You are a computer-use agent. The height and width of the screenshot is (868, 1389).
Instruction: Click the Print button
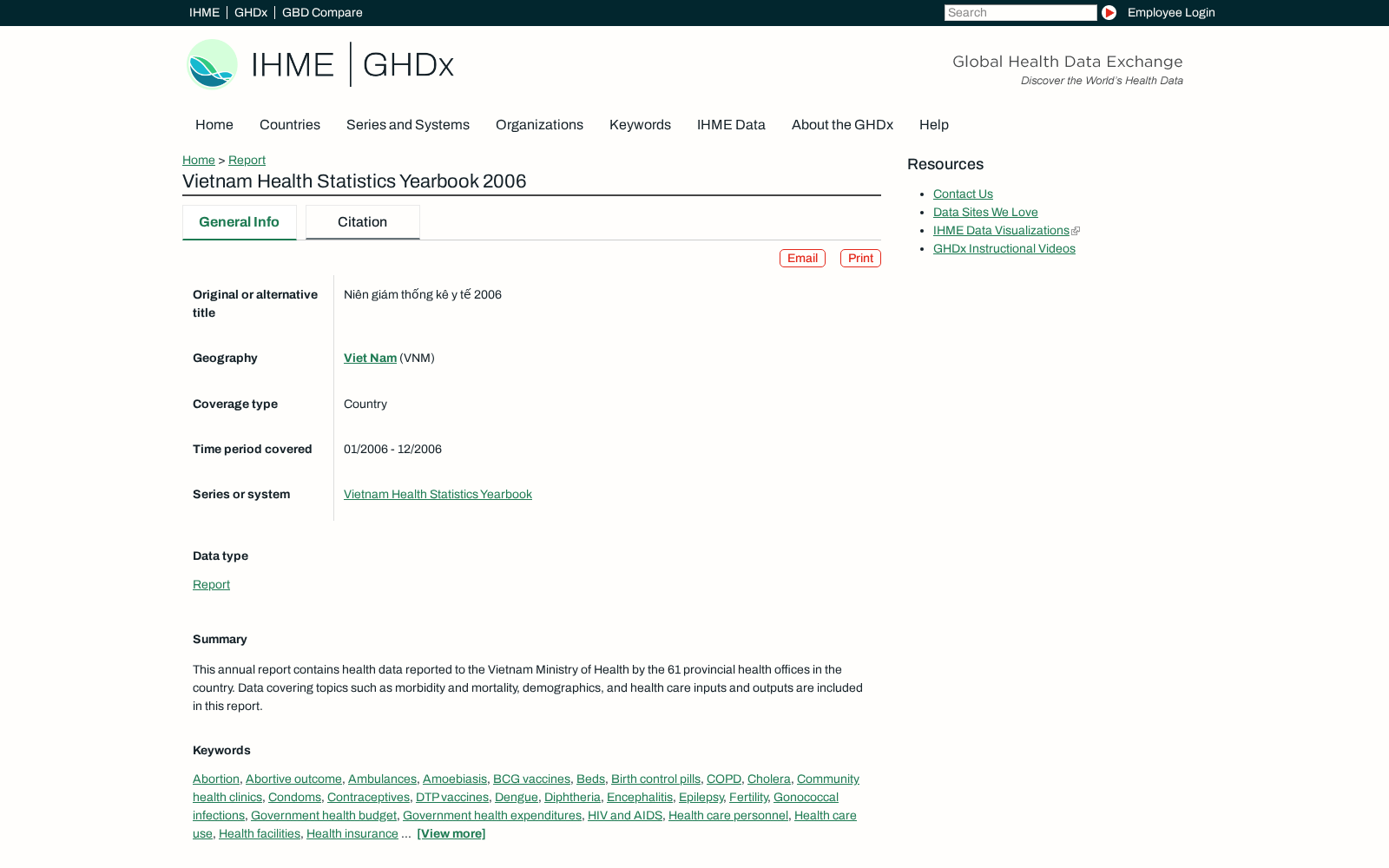point(860,259)
